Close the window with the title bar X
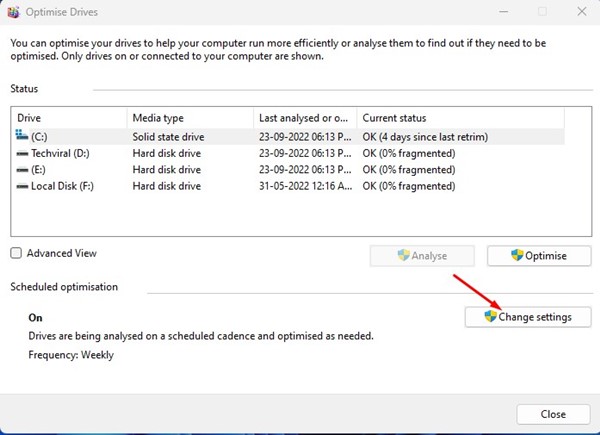Screen dimensions: 600x435 pos(582,11)
